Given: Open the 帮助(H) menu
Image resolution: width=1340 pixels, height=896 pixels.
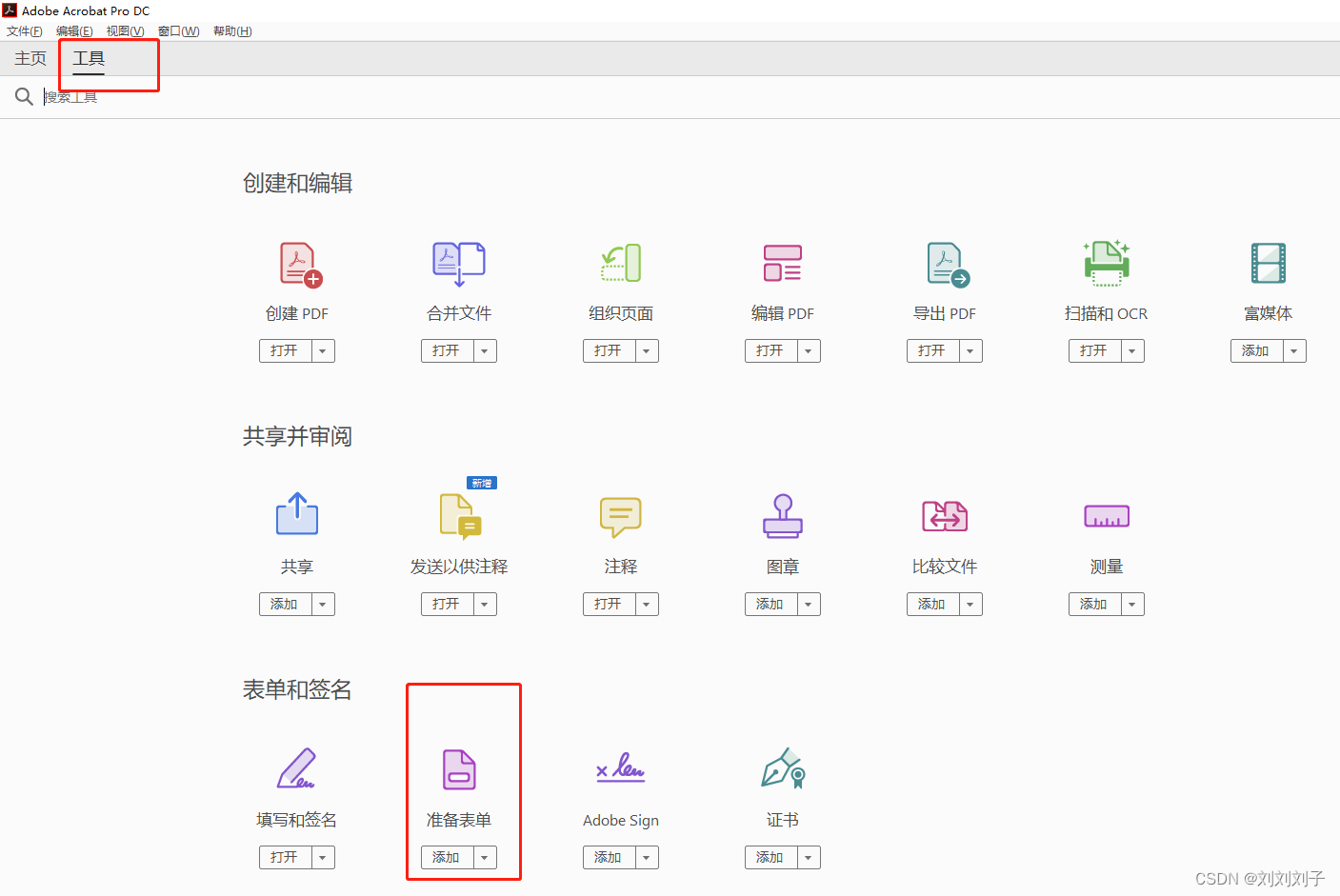Looking at the screenshot, I should tap(232, 31).
